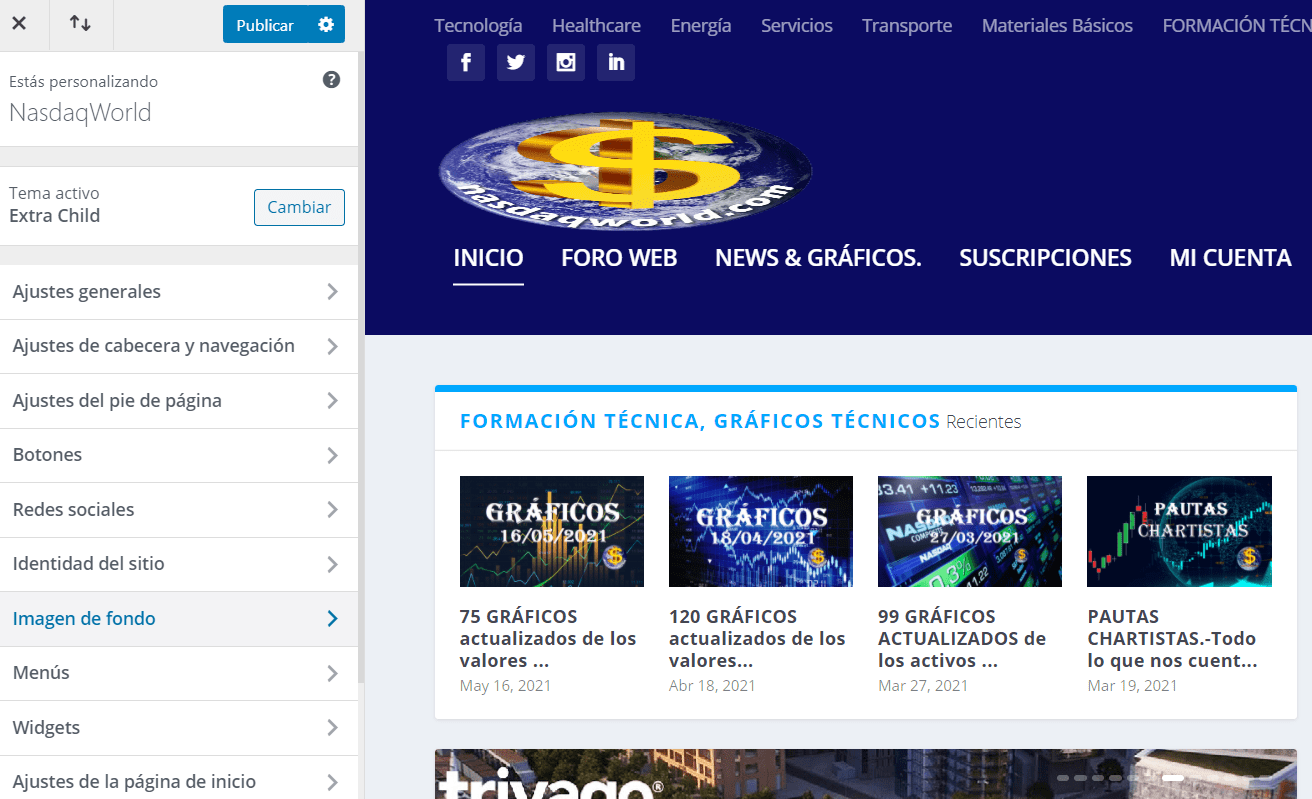1312x799 pixels.
Task: Open the 'PAUTAS CHARTISTAS.-Todo' post title
Action: coord(1172,638)
